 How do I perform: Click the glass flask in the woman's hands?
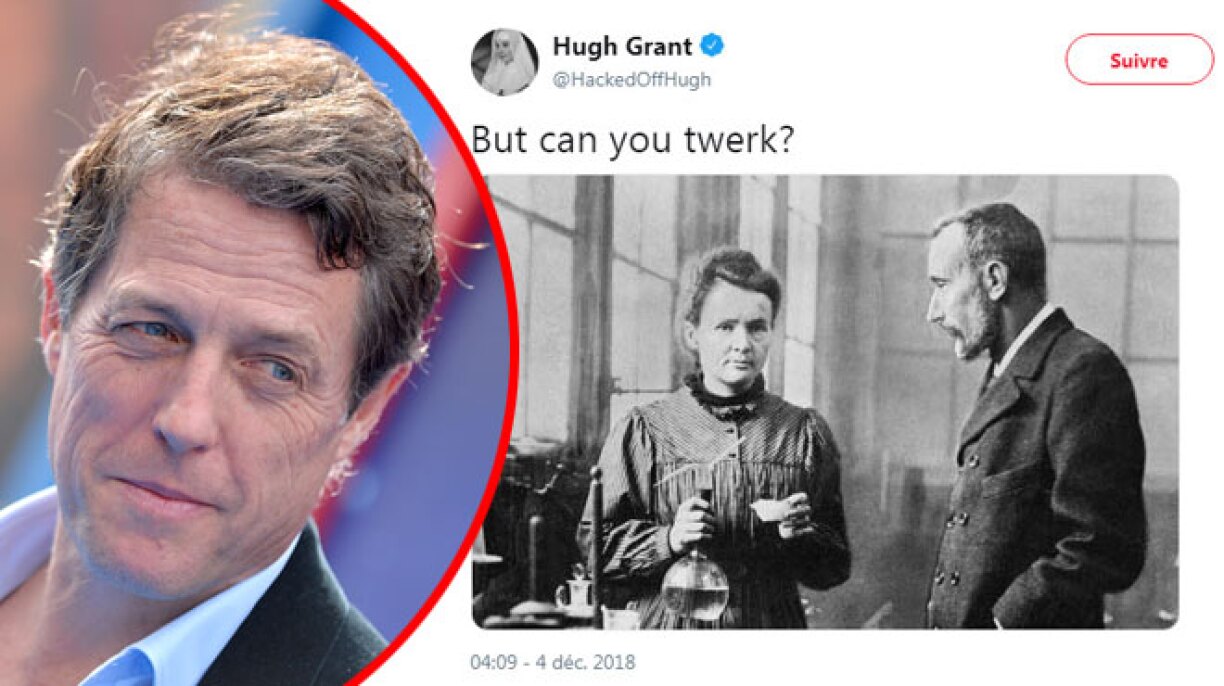click(x=696, y=585)
